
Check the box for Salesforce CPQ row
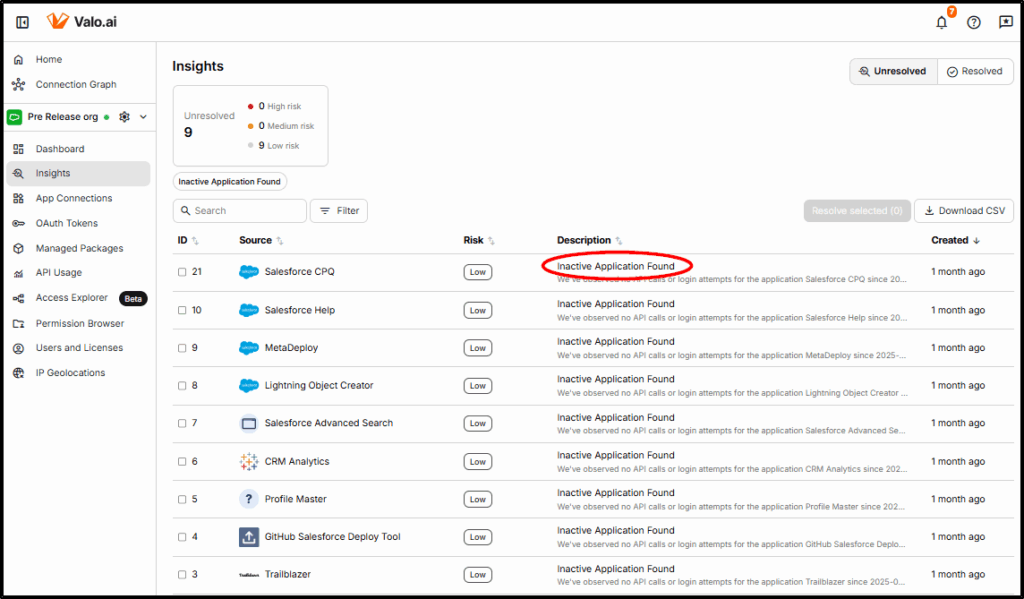pyautogui.click(x=182, y=272)
